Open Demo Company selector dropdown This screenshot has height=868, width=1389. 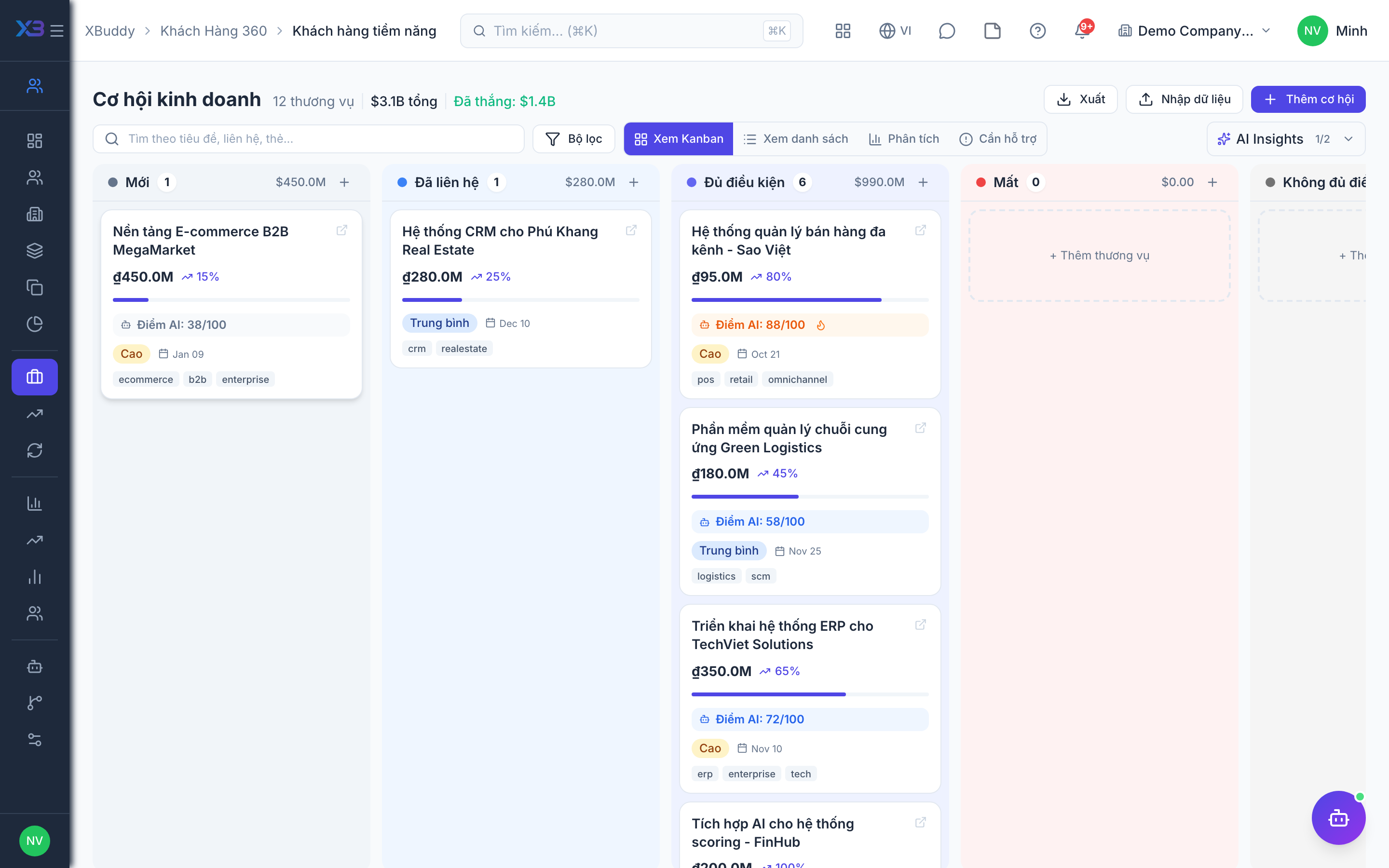1195,30
